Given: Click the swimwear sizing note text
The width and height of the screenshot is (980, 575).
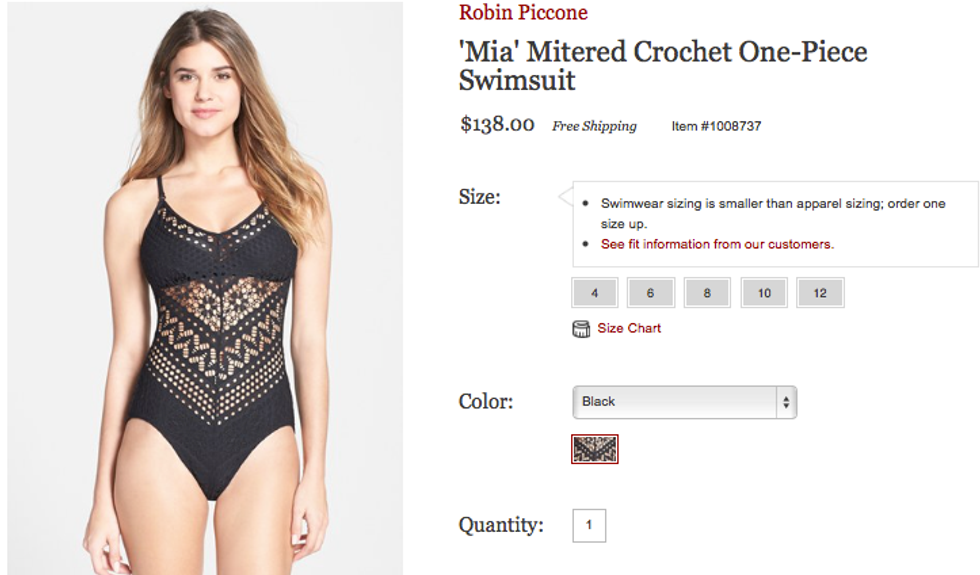Looking at the screenshot, I should click(x=772, y=204).
